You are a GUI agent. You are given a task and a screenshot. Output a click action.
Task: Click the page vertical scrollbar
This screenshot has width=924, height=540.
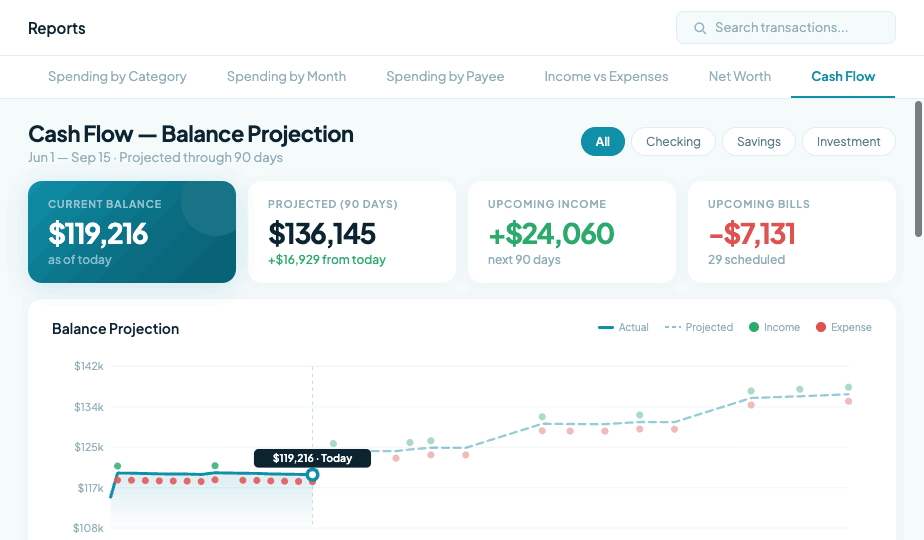[918, 169]
